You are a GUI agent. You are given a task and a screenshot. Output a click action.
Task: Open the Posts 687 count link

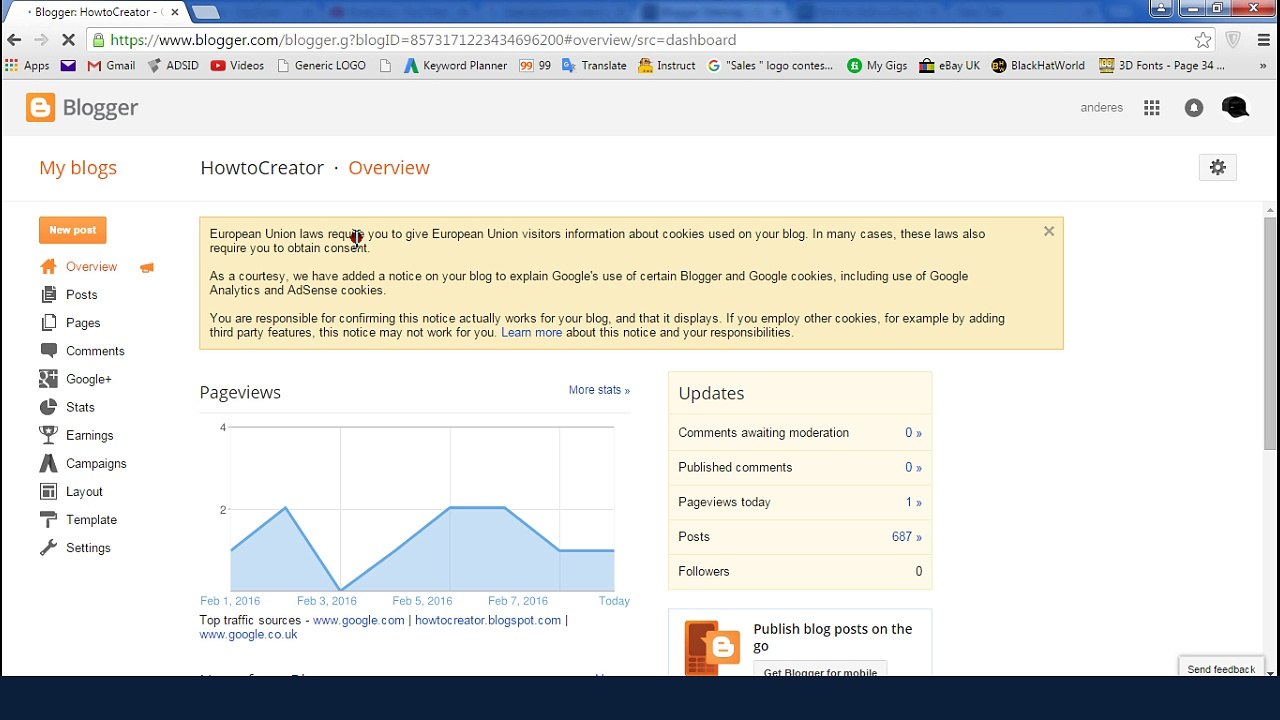pyautogui.click(x=907, y=537)
